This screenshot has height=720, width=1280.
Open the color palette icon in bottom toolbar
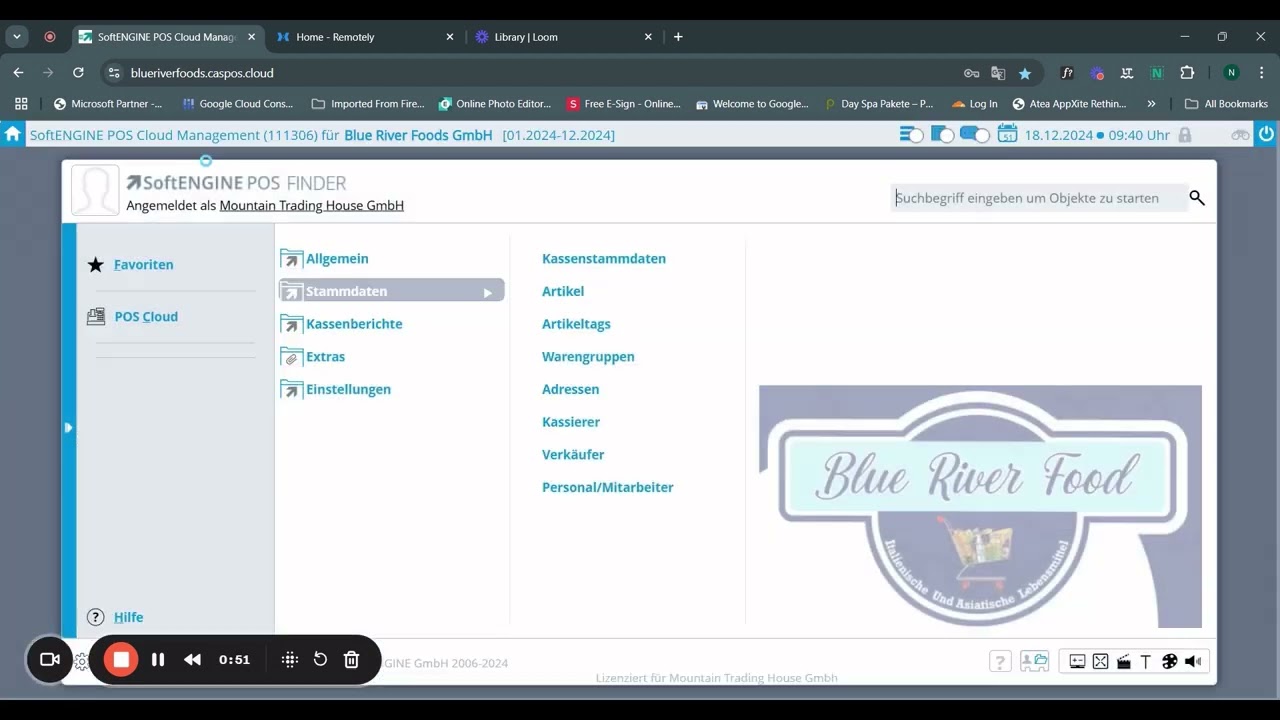point(1169,661)
